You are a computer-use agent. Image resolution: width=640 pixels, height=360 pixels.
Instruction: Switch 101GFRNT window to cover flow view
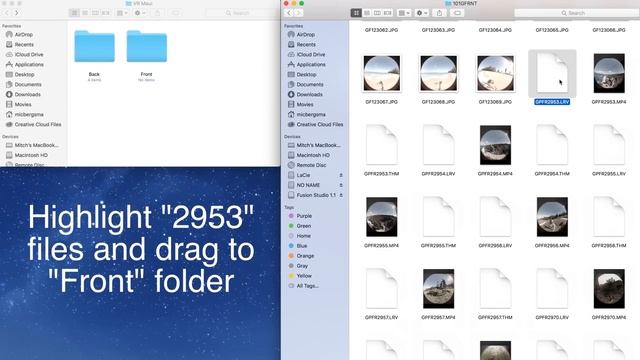tap(388, 13)
